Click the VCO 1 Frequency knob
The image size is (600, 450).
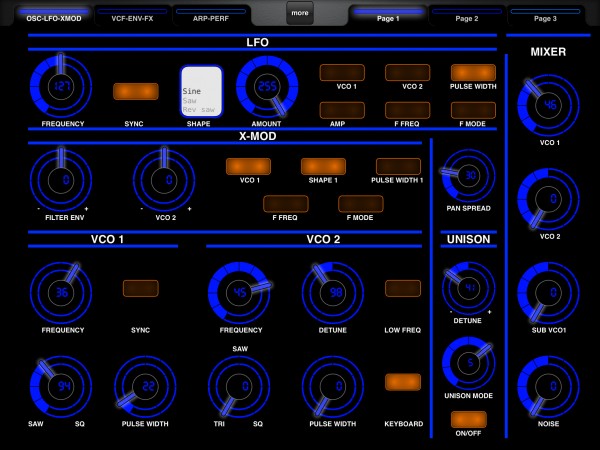pyautogui.click(x=61, y=292)
